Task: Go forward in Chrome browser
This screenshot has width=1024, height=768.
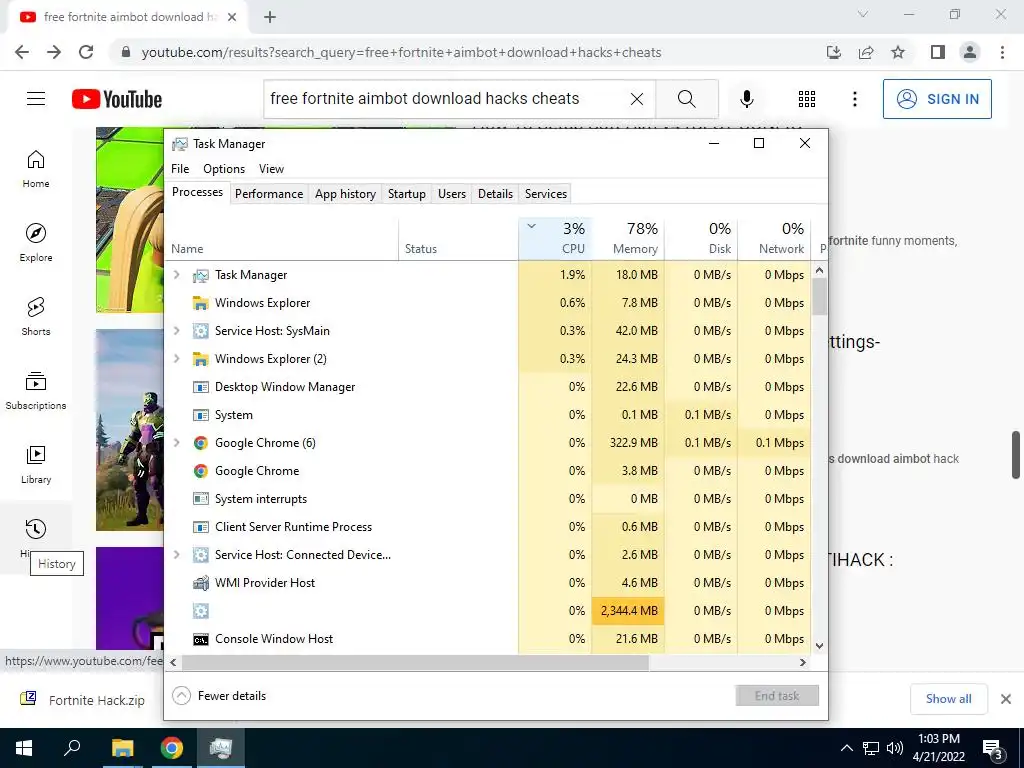Action: click(x=54, y=52)
